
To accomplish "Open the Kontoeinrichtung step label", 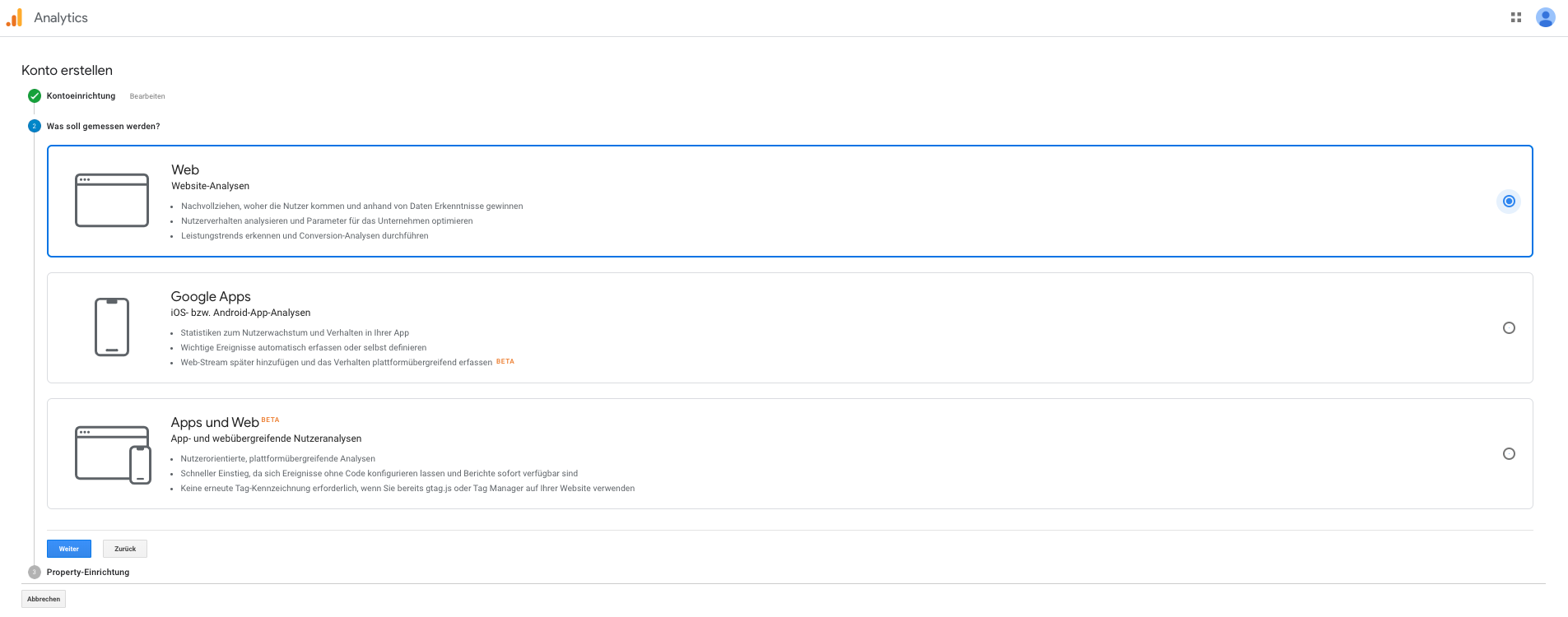I will [81, 96].
